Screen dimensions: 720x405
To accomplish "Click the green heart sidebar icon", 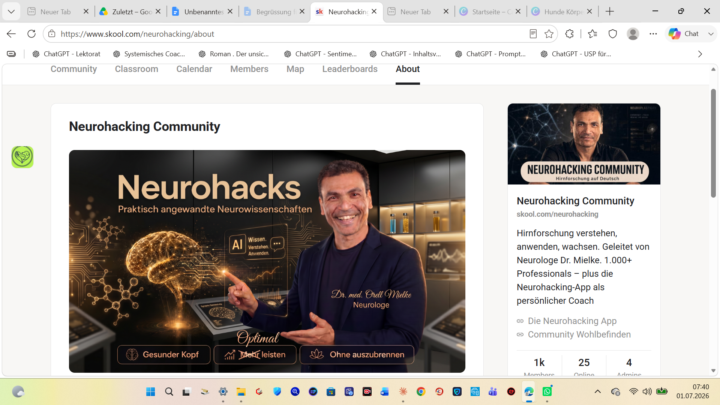I will point(22,157).
